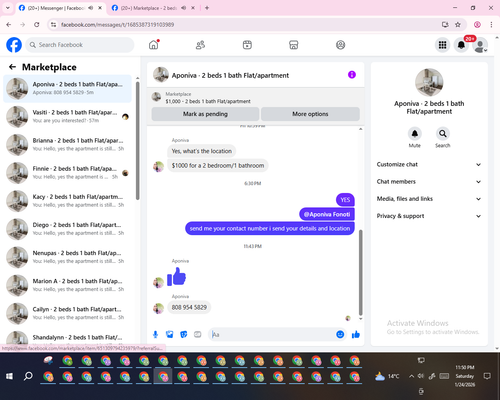The height and width of the screenshot is (400, 500).
Task: Open the Friends icon in top navigation
Action: (200, 45)
